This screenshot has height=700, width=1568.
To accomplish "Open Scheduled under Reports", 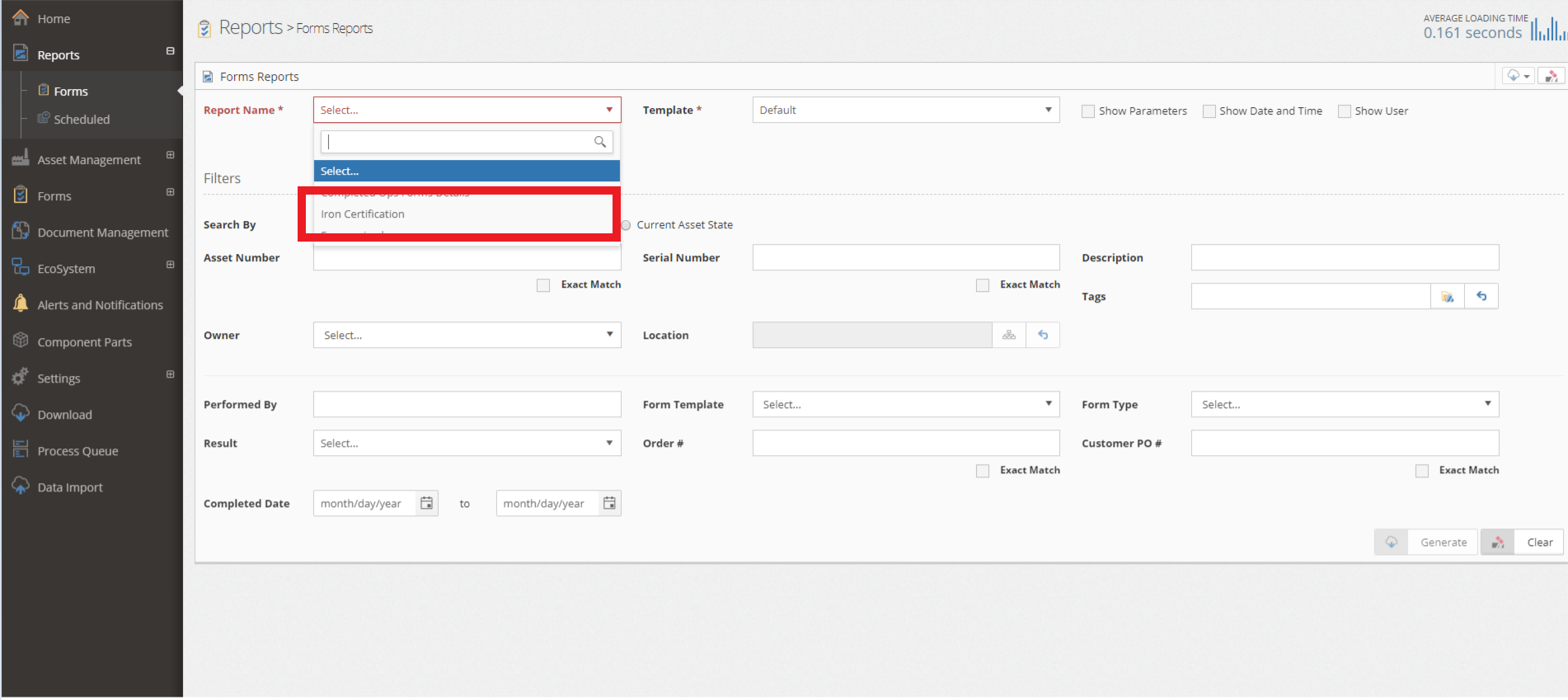I will click(x=82, y=119).
